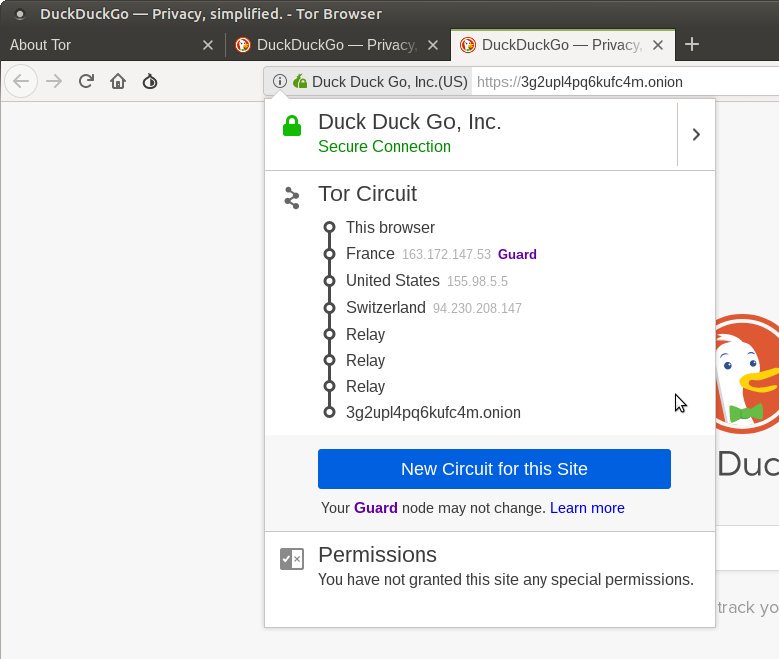Close the active DuckDuckGo tab
Screen dimensions: 779x659
click(x=658, y=45)
